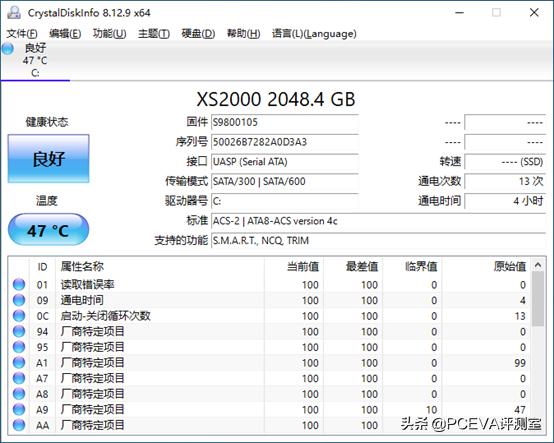Image resolution: width=554 pixels, height=443 pixels.
Task: Click the 47 °C temperature button
Action: [48, 230]
